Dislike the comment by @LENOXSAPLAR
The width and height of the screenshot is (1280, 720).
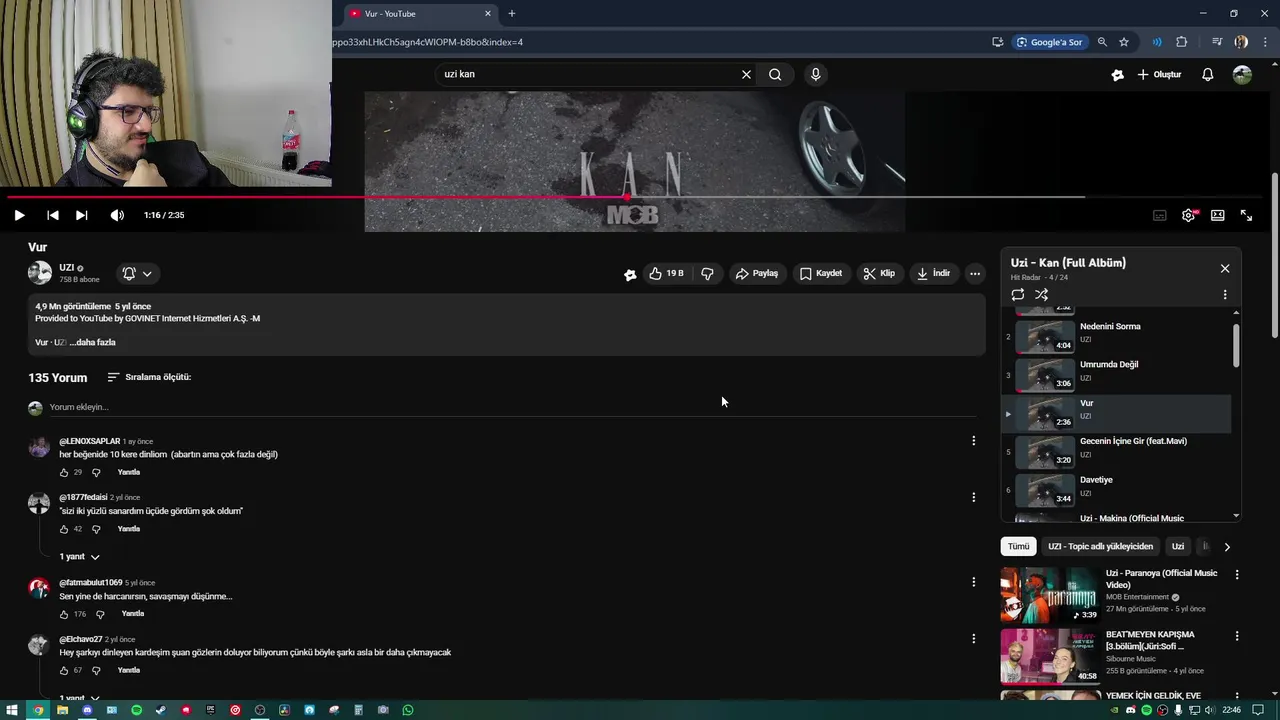(96, 472)
